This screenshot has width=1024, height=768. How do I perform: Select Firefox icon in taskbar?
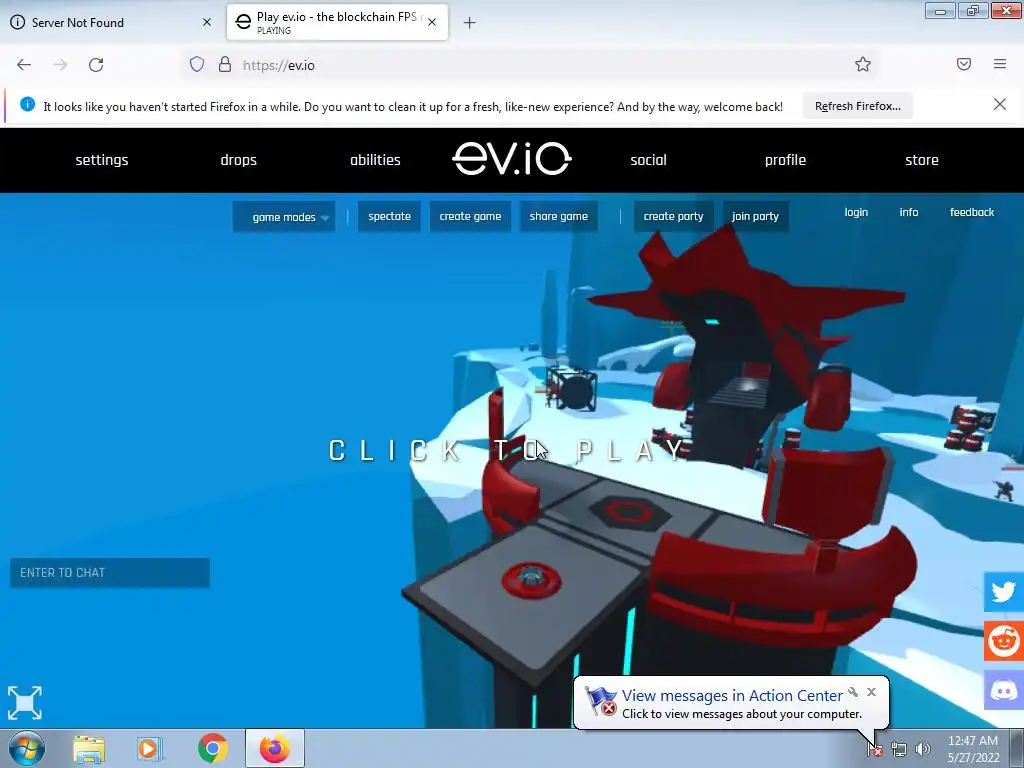[x=275, y=748]
